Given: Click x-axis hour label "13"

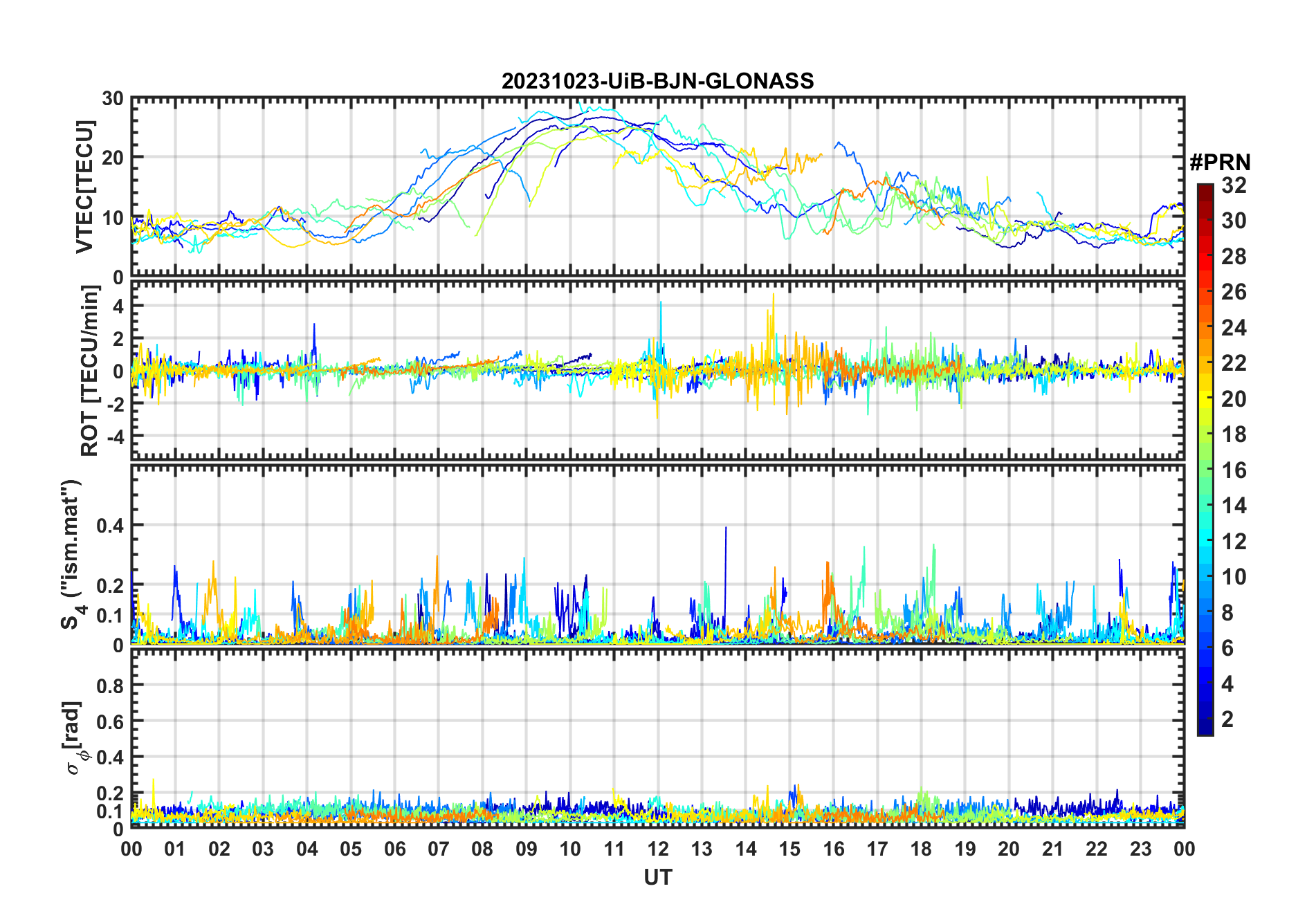Looking at the screenshot, I should click(702, 848).
